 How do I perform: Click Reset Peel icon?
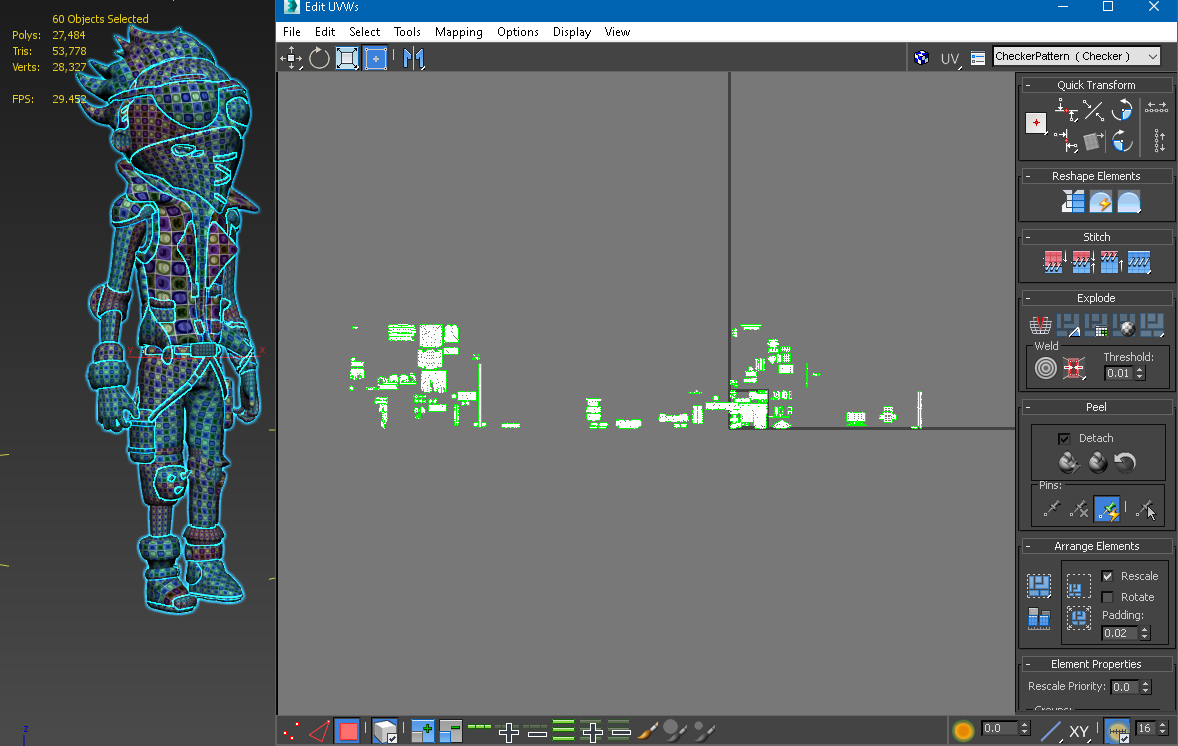(1125, 462)
